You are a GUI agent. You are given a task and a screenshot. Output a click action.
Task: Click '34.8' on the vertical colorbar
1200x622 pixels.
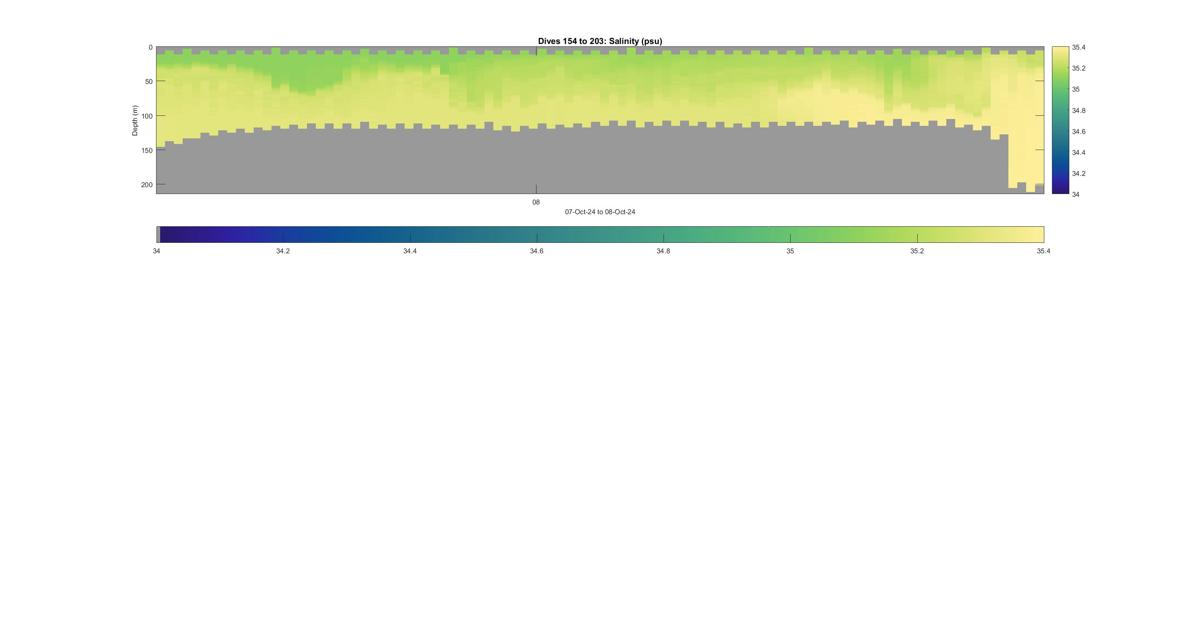(x=1079, y=110)
